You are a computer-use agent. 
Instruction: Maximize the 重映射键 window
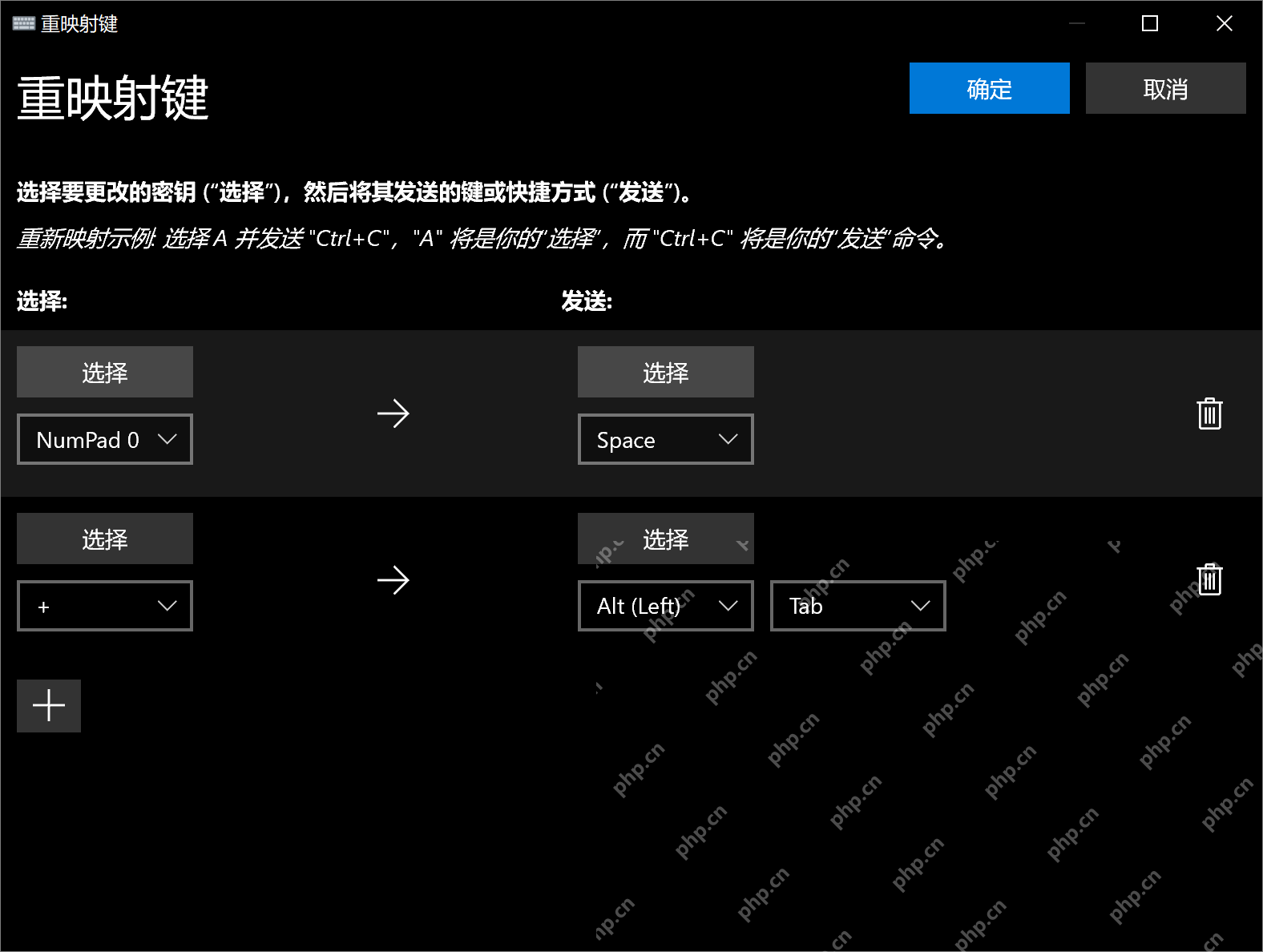coord(1150,23)
